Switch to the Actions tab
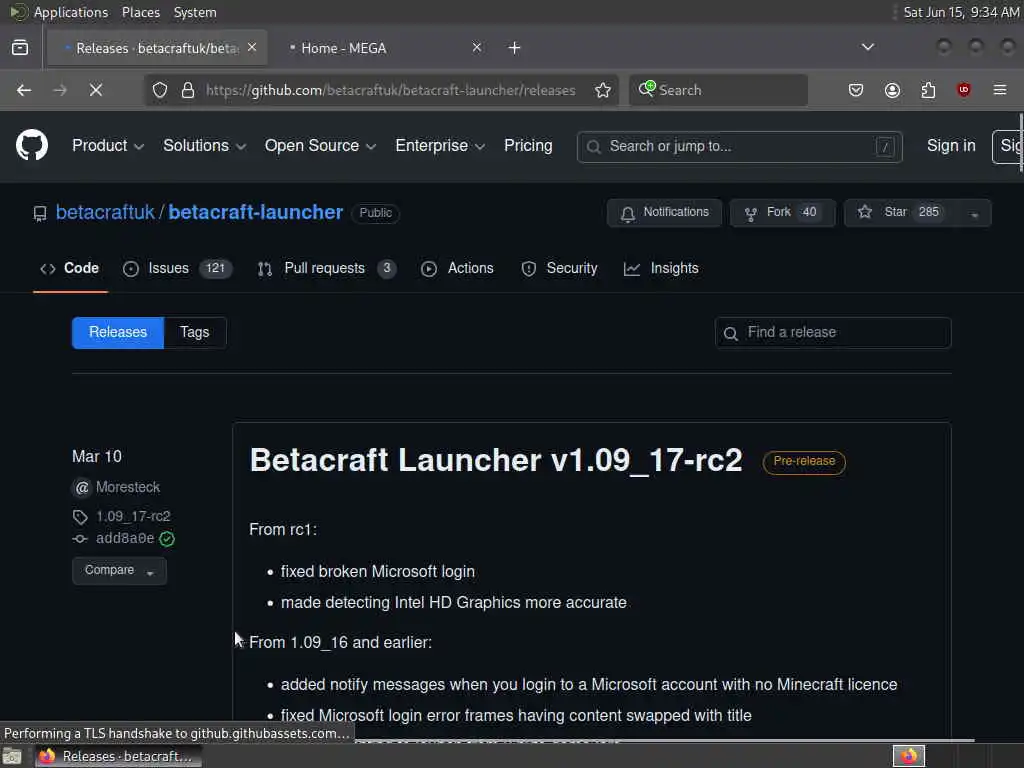This screenshot has width=1024, height=768. pyautogui.click(x=457, y=268)
